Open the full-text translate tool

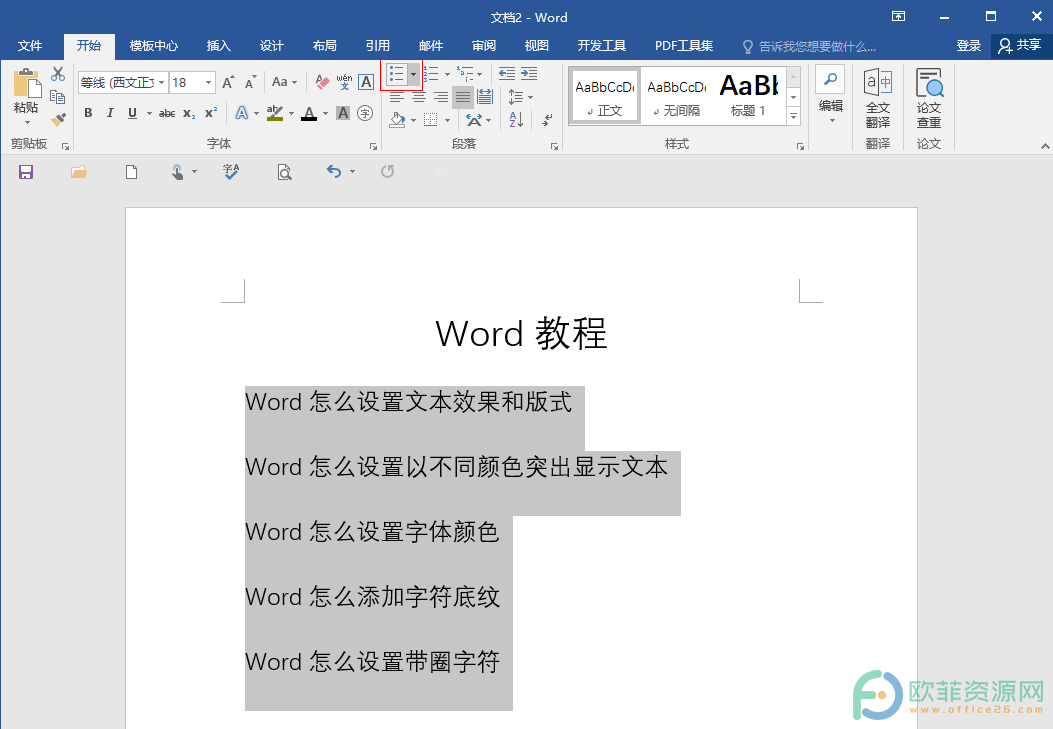pyautogui.click(x=878, y=98)
